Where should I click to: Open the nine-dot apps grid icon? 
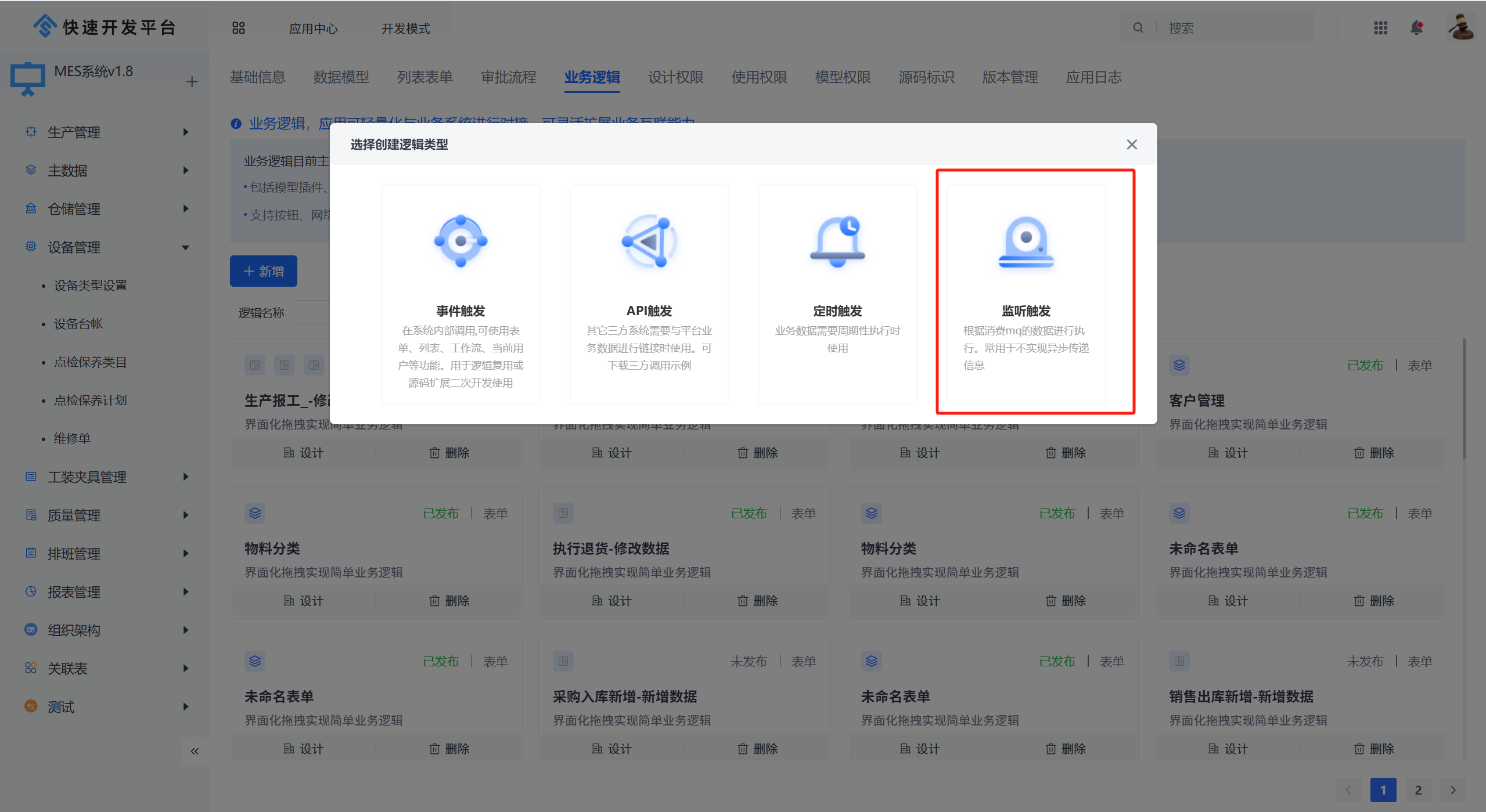coord(1380,28)
